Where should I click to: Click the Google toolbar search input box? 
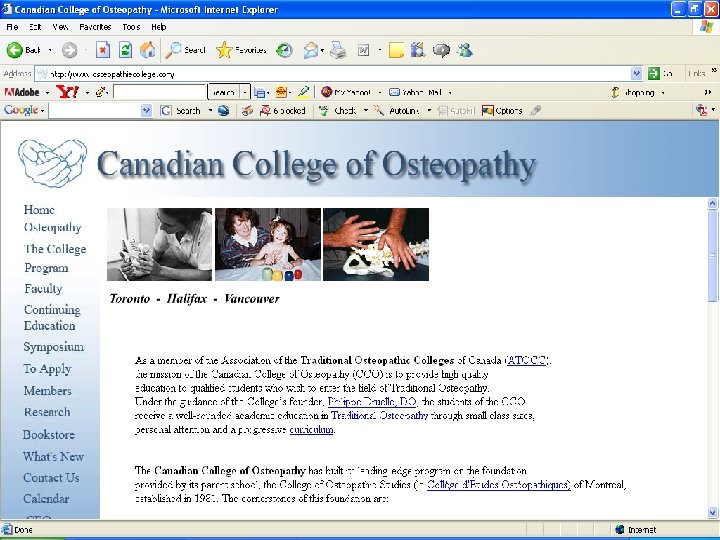tap(95, 111)
